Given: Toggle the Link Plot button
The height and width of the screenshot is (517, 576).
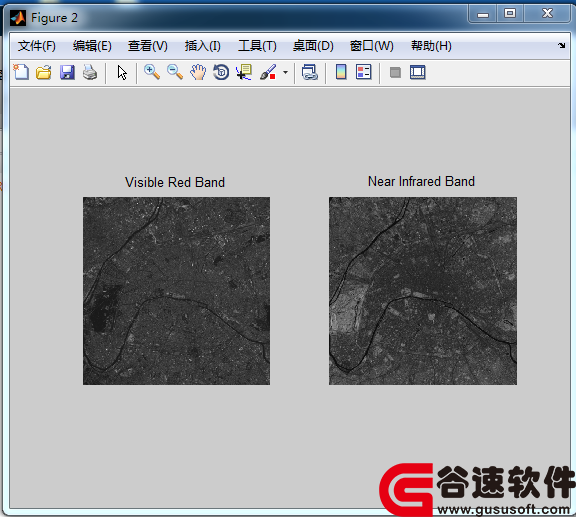Looking at the screenshot, I should pos(310,72).
